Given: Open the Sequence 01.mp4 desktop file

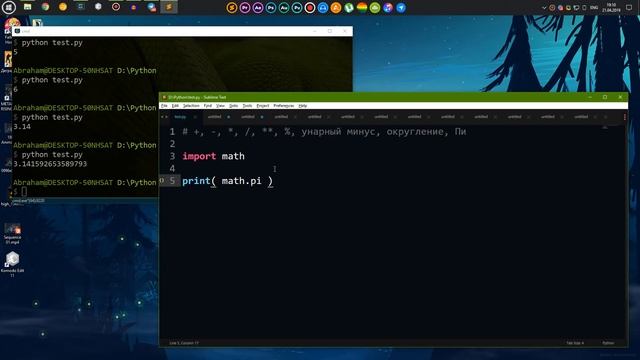Looking at the screenshot, I should point(12,234).
